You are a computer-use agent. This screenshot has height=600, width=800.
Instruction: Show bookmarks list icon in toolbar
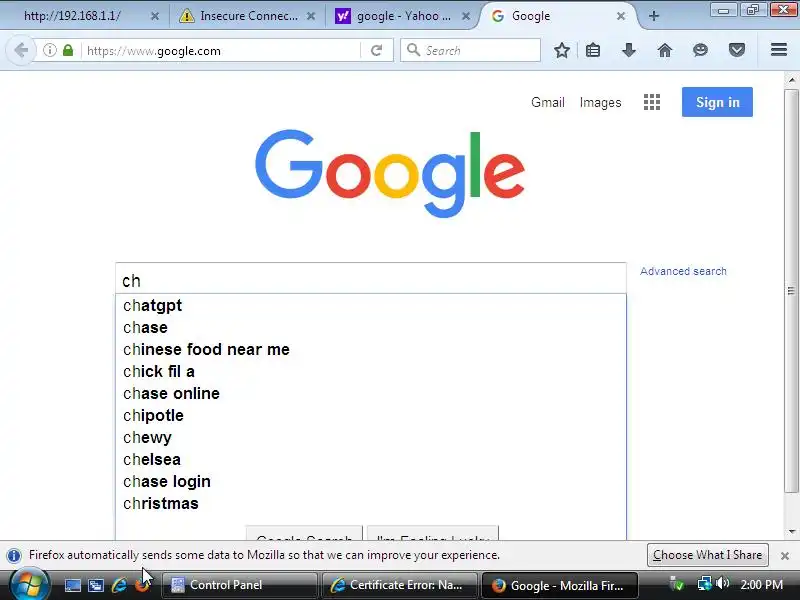593,50
